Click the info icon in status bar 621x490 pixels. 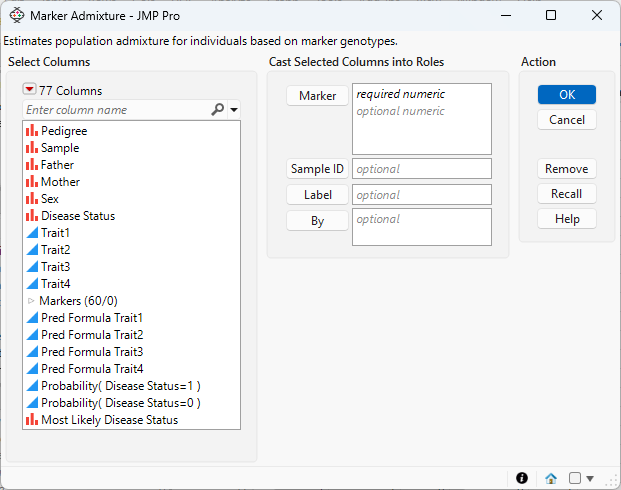tap(522, 478)
